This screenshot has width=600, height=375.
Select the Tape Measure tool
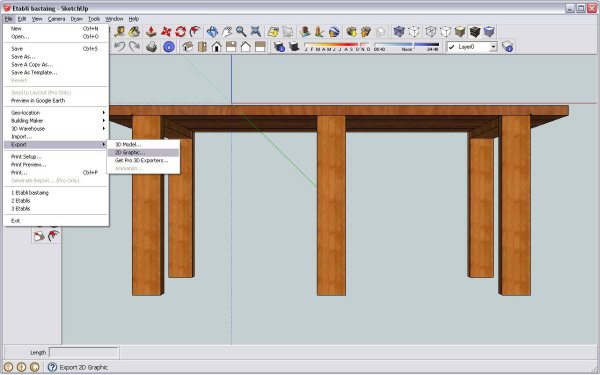(119, 31)
